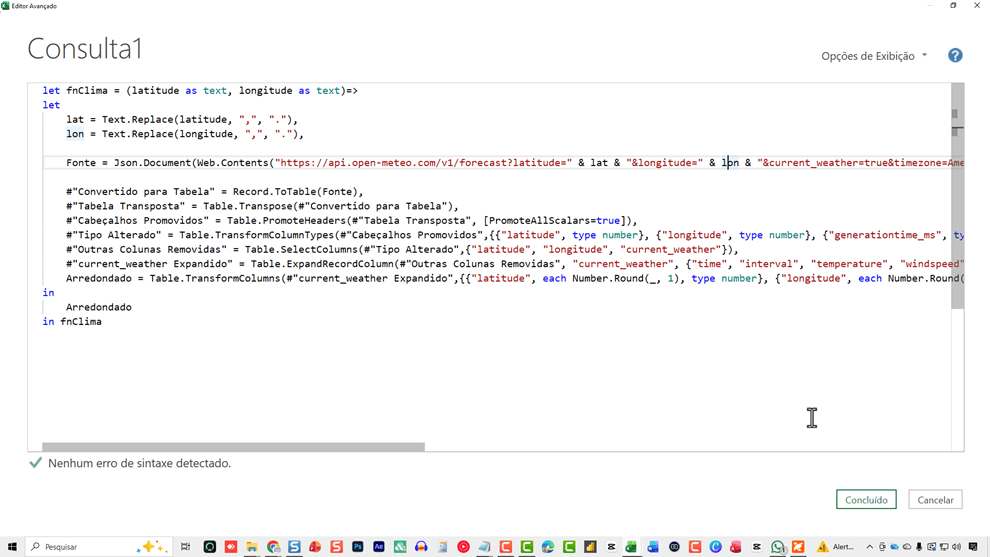Click inside the Fonte code line
The height and width of the screenshot is (557, 990).
click(x=400, y=163)
